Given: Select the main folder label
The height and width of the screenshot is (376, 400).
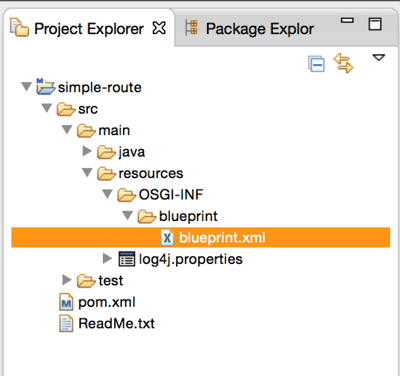Looking at the screenshot, I should point(114,130).
